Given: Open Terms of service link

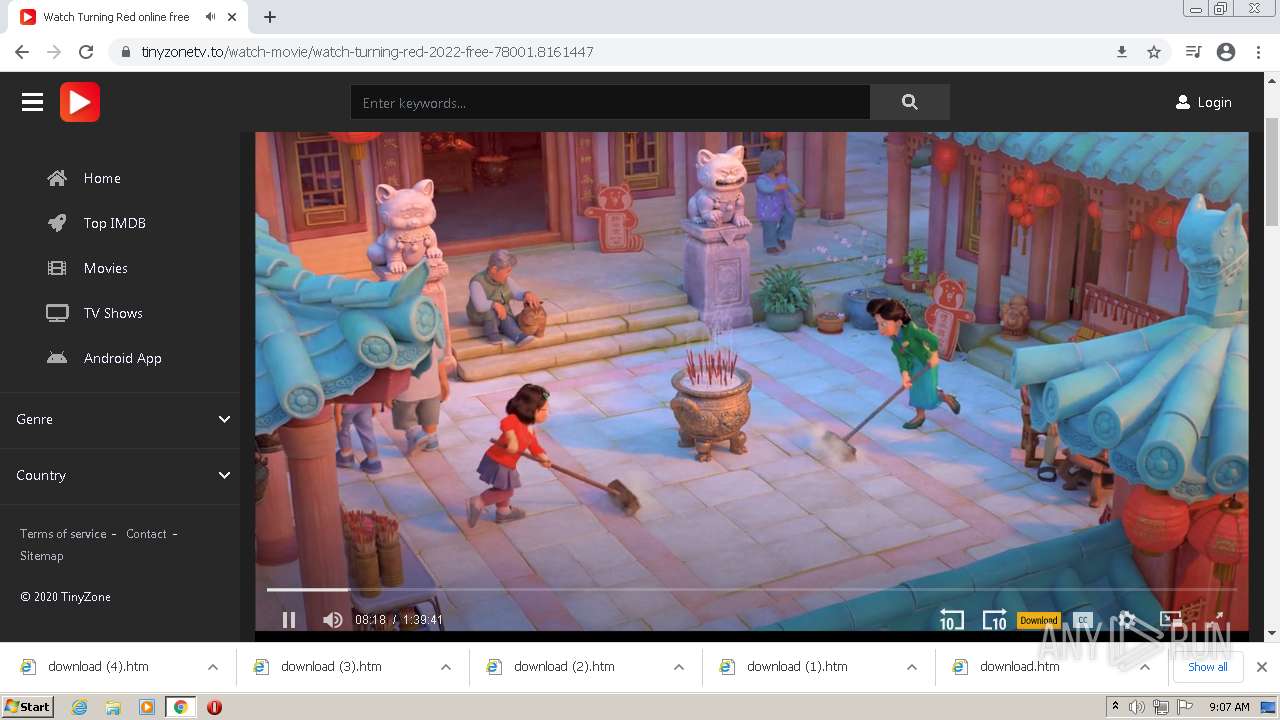Looking at the screenshot, I should [63, 534].
